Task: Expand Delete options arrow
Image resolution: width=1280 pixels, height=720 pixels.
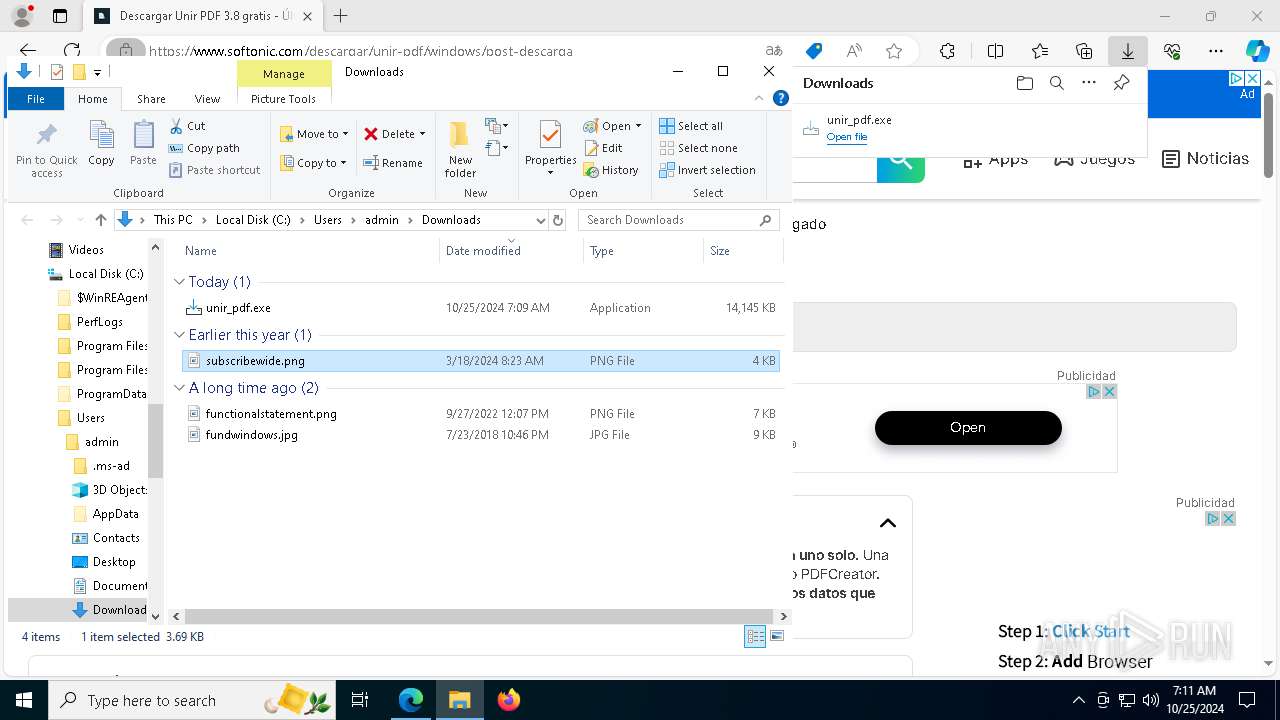Action: [422, 134]
